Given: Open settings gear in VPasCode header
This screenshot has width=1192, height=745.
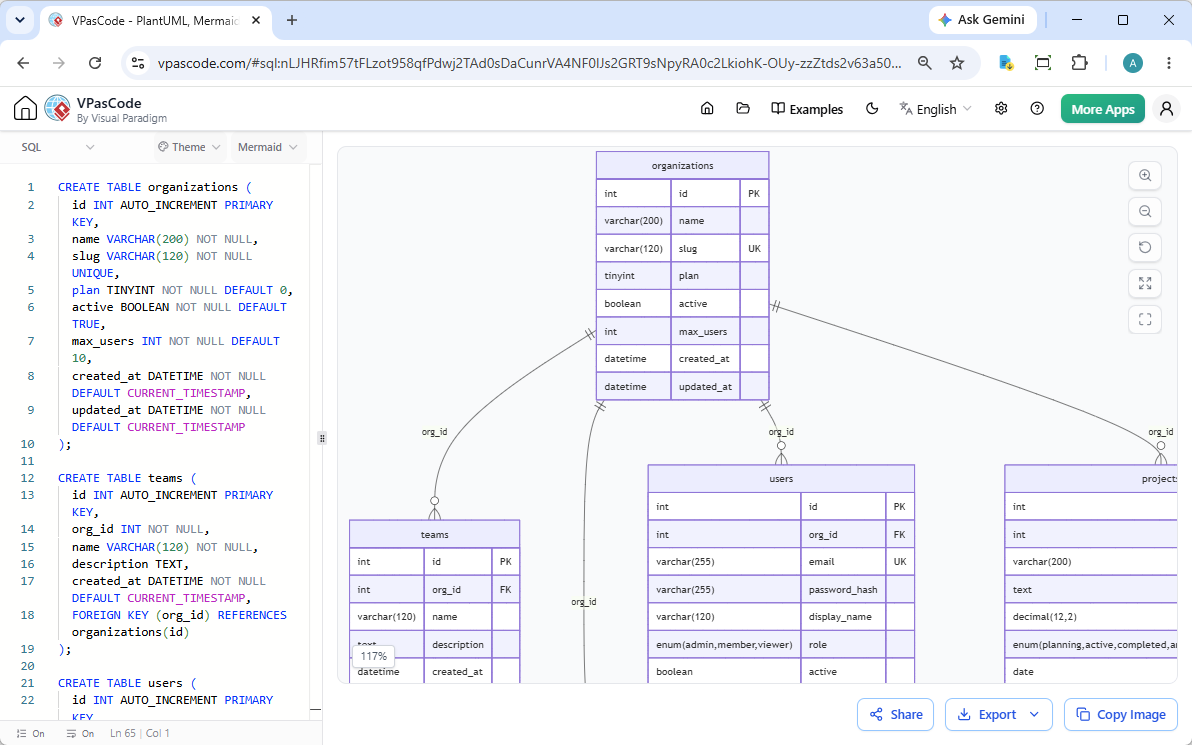Looking at the screenshot, I should tap(1001, 109).
